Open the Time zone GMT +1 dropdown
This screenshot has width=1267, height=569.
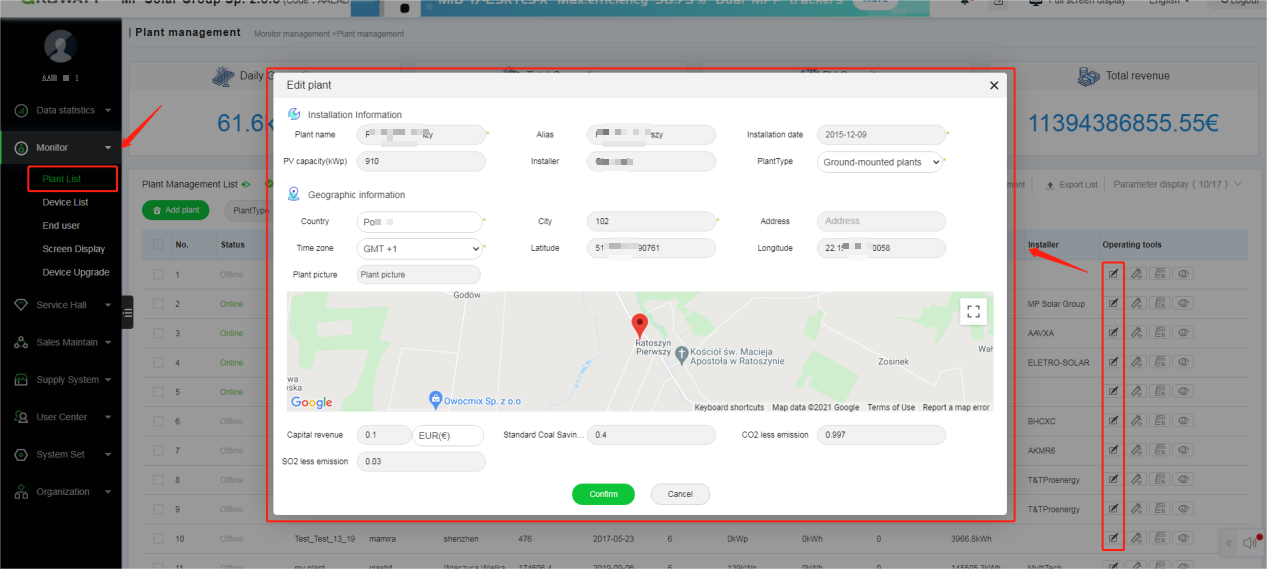420,248
